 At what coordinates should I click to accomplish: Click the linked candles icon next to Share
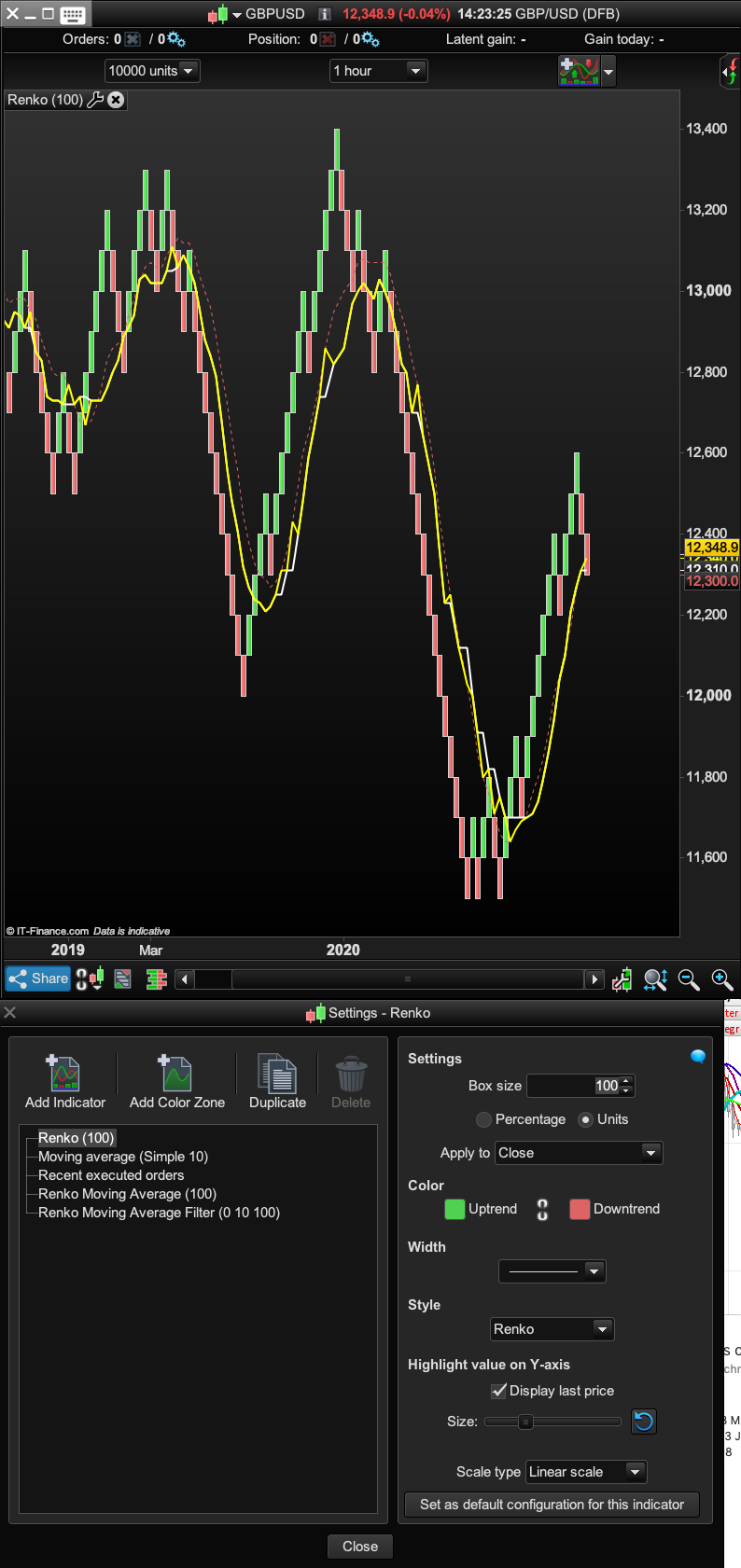tap(90, 979)
